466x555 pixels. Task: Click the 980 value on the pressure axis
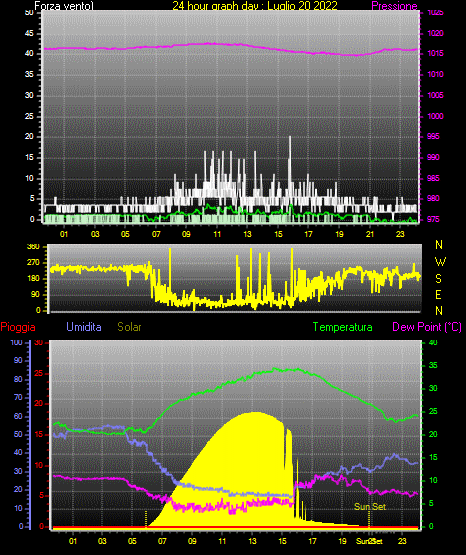pyautogui.click(x=433, y=198)
